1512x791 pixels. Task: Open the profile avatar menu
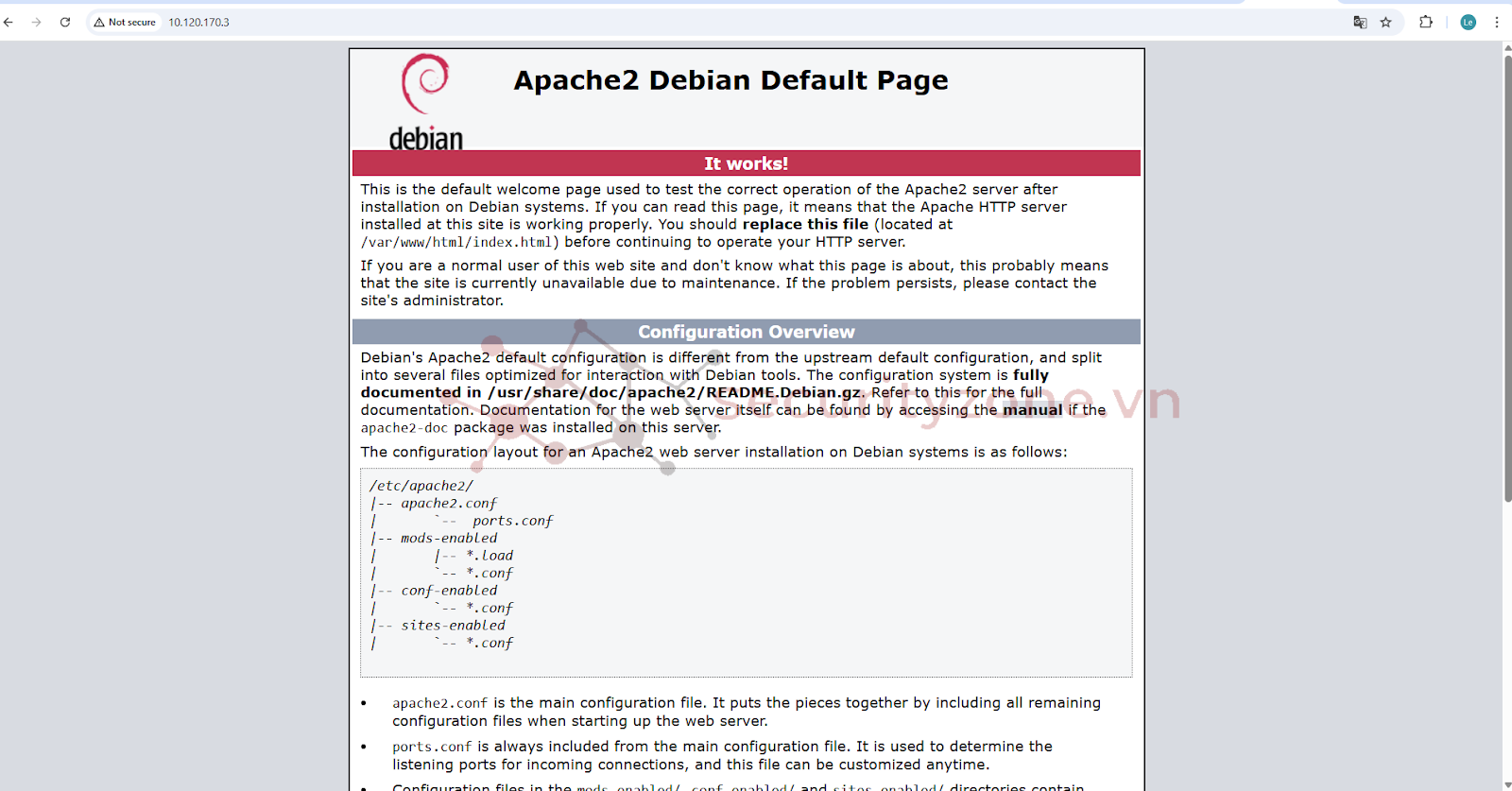[x=1468, y=22]
